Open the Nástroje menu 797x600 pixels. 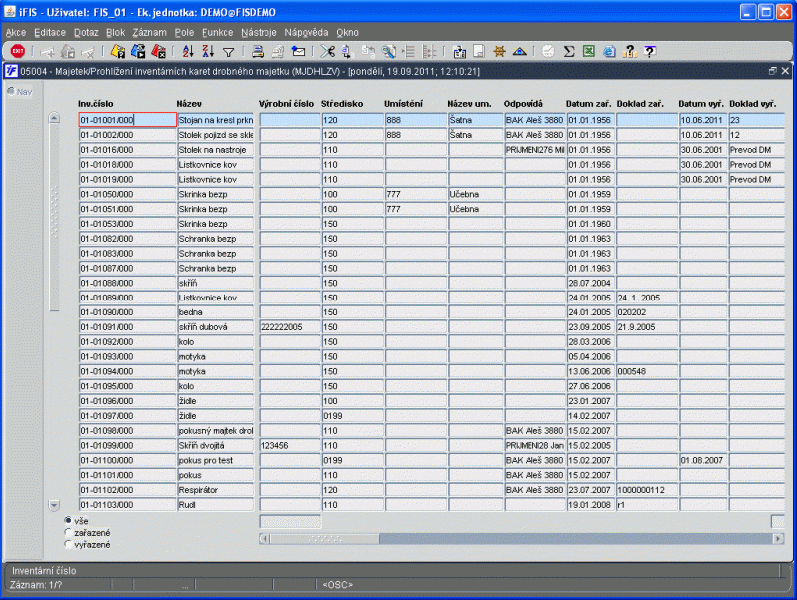pos(259,32)
